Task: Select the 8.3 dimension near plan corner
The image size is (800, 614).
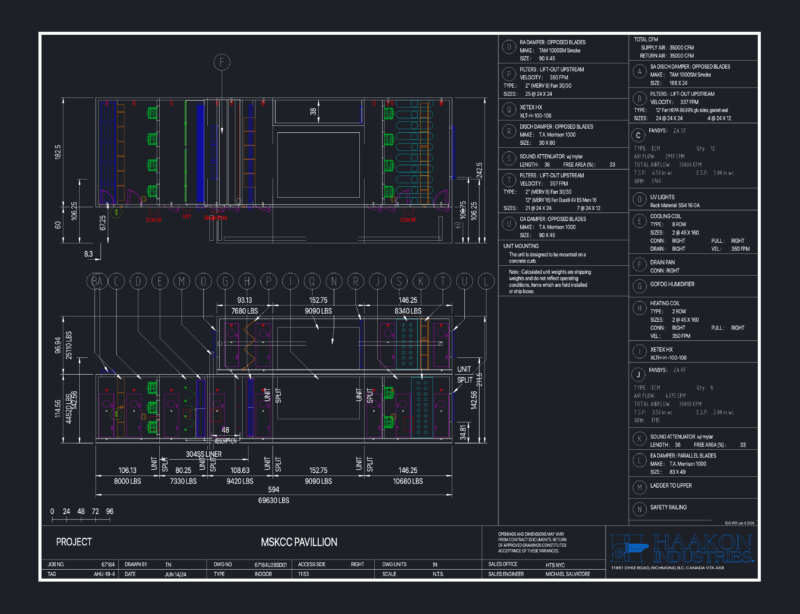Action: click(x=88, y=254)
